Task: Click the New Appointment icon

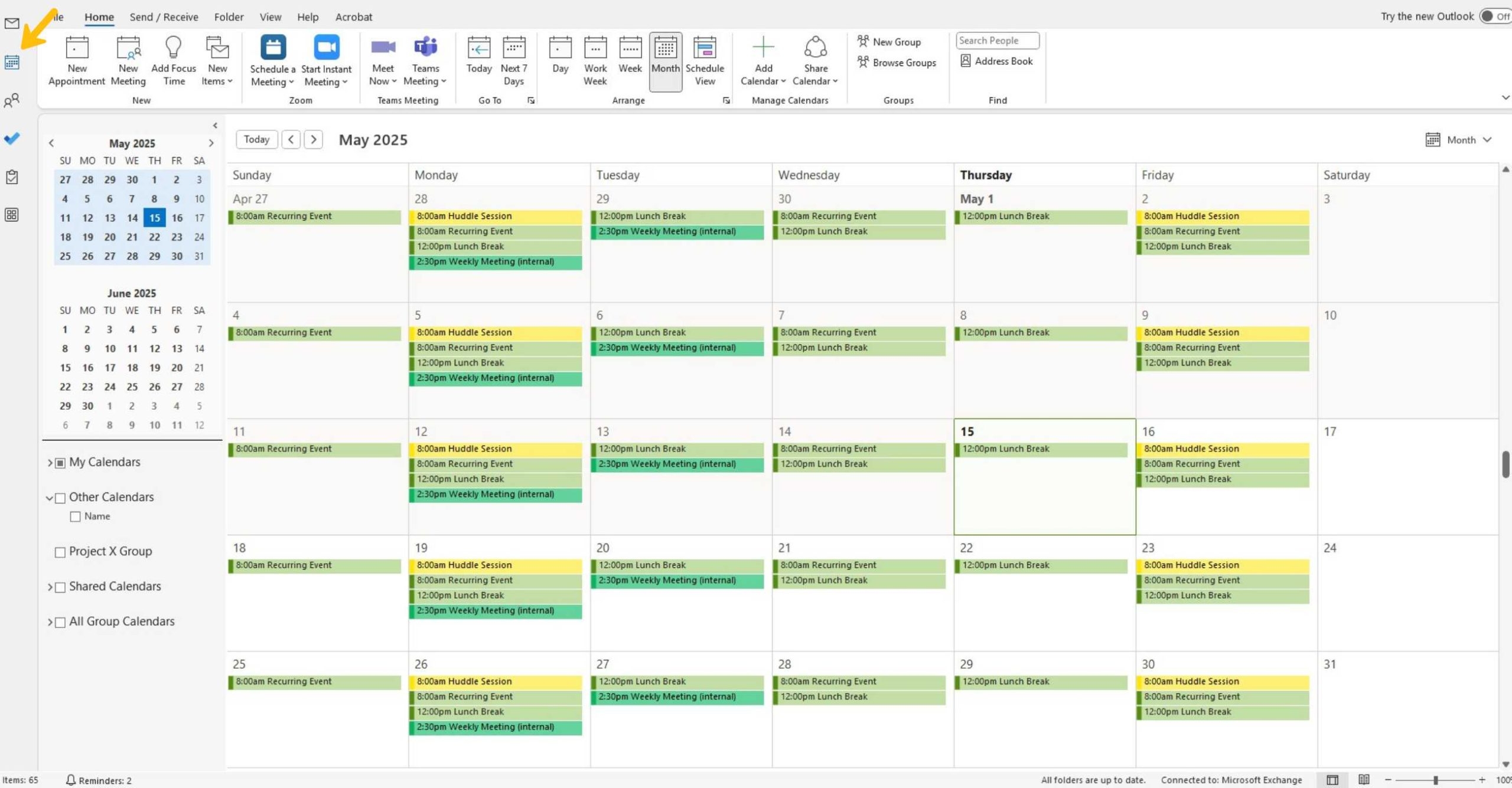Action: point(76,47)
